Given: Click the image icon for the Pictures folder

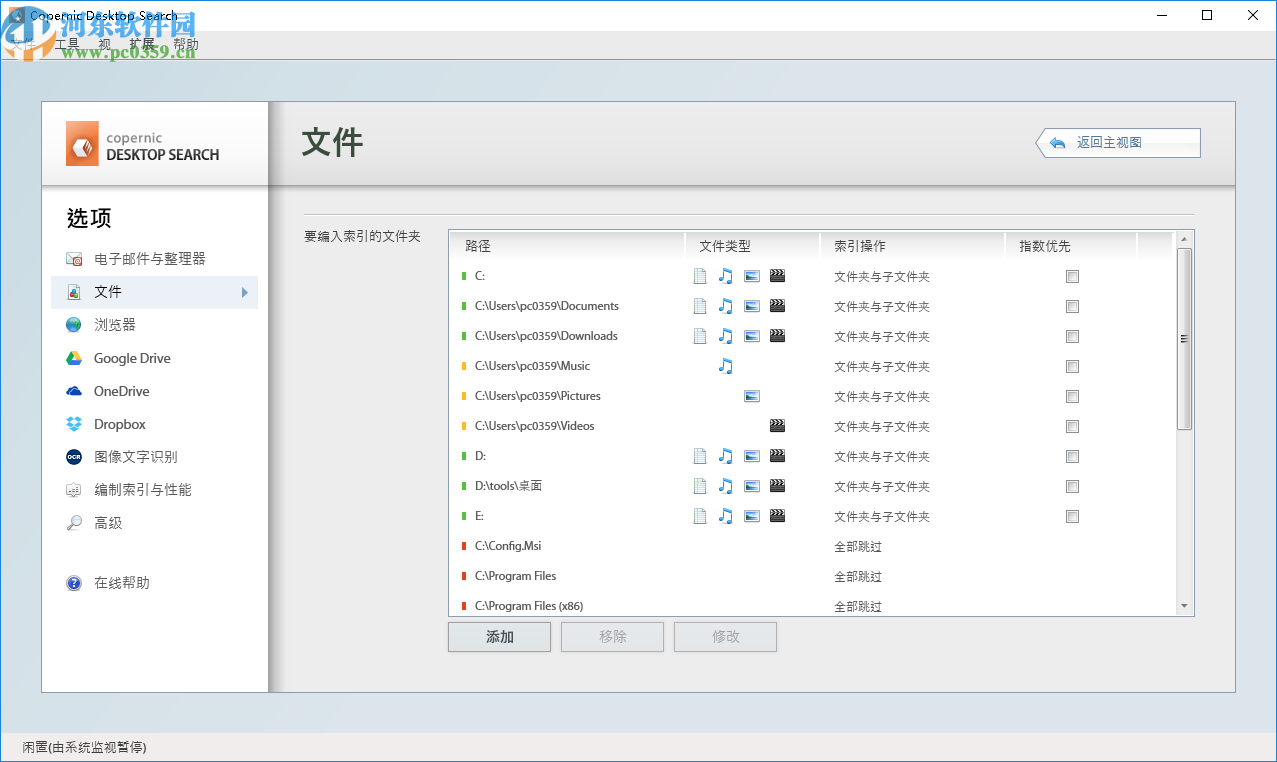Looking at the screenshot, I should (x=751, y=396).
